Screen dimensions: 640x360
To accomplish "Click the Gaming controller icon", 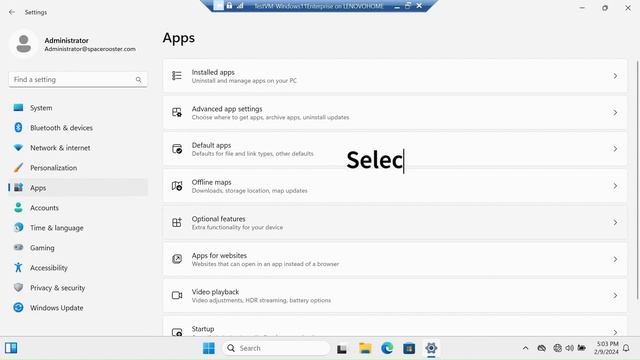I will [x=18, y=247].
